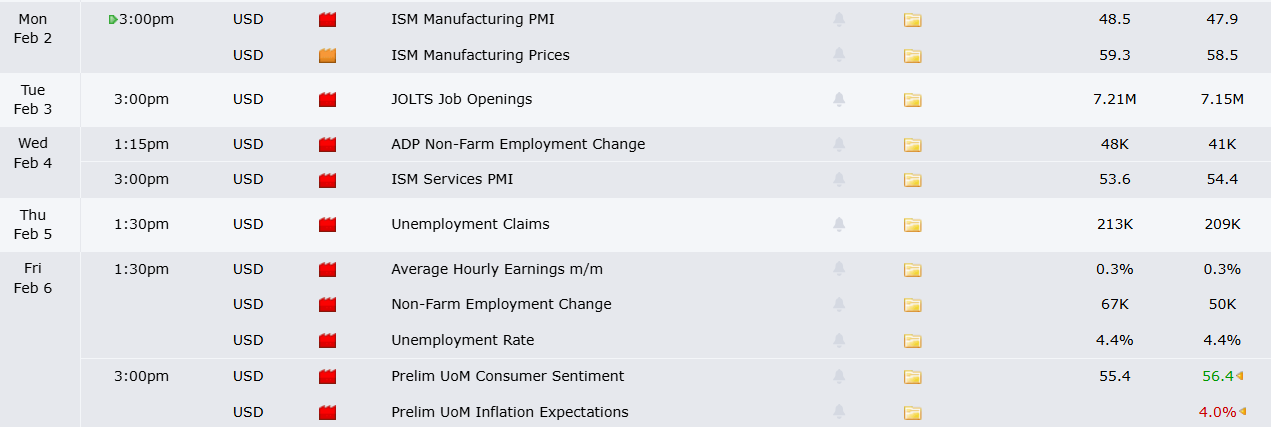
Task: Toggle alert bell for Prelim UoM Consumer Sentiment
Action: tap(839, 377)
